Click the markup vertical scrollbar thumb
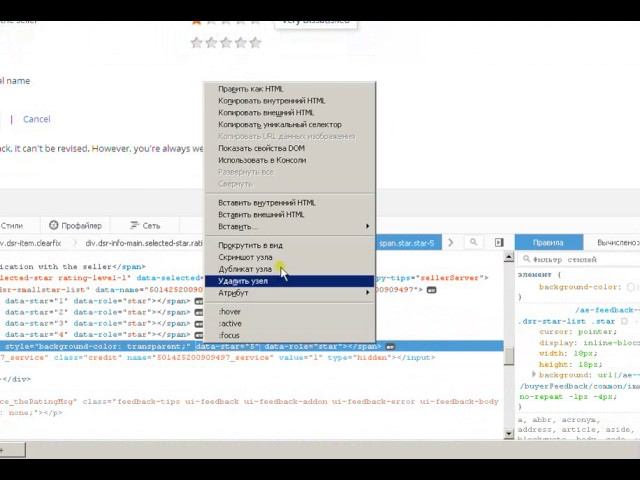The width and height of the screenshot is (640, 480). (509, 356)
